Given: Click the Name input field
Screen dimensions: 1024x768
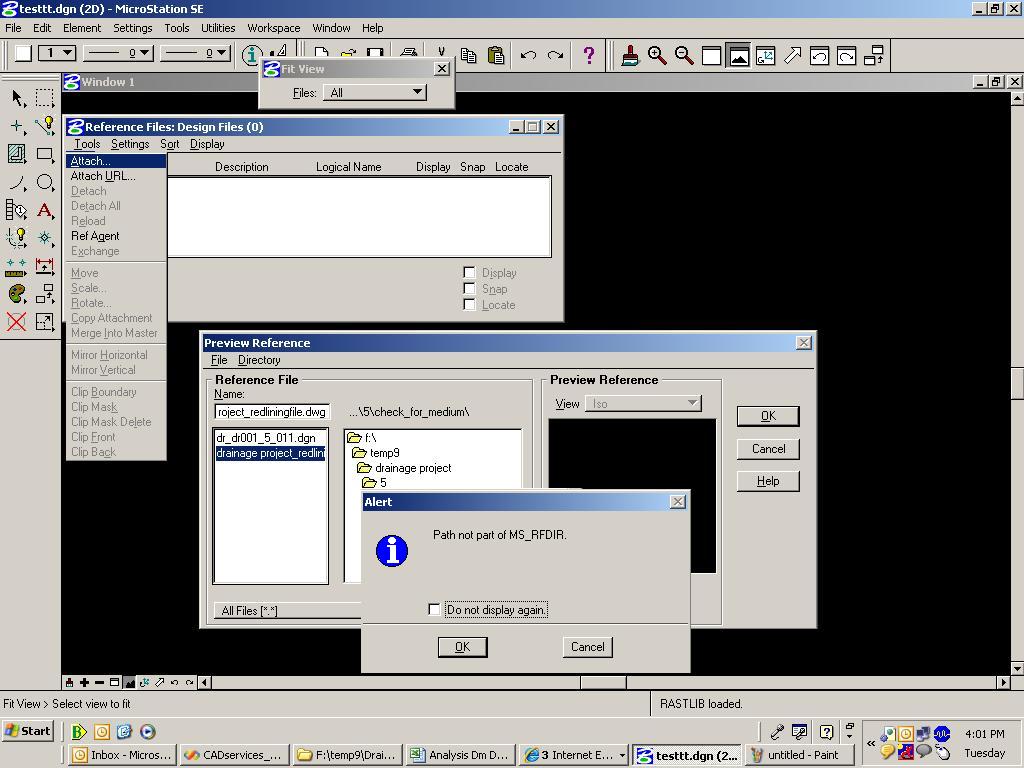Looking at the screenshot, I should pos(272,412).
